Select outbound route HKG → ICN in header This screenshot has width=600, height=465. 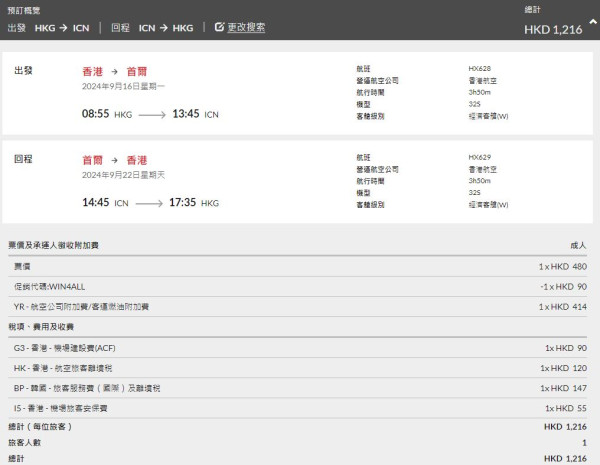point(62,28)
